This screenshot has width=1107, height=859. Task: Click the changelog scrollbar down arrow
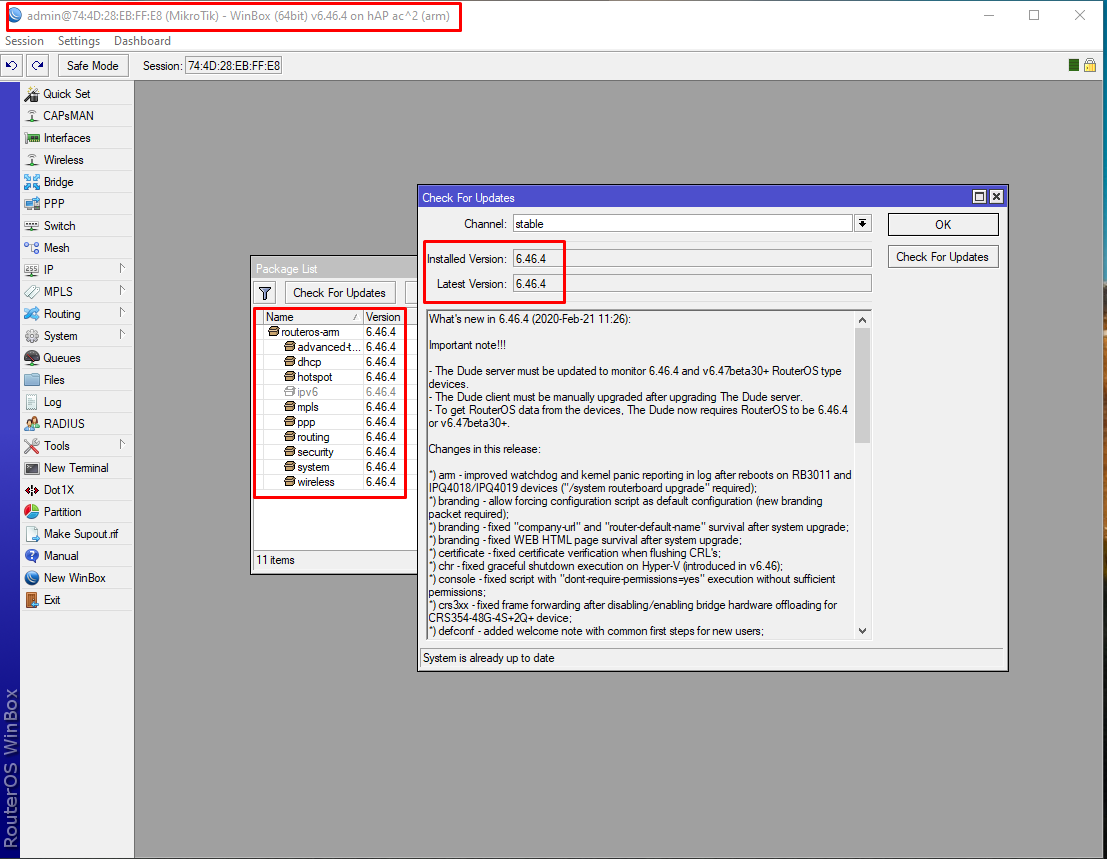point(862,631)
